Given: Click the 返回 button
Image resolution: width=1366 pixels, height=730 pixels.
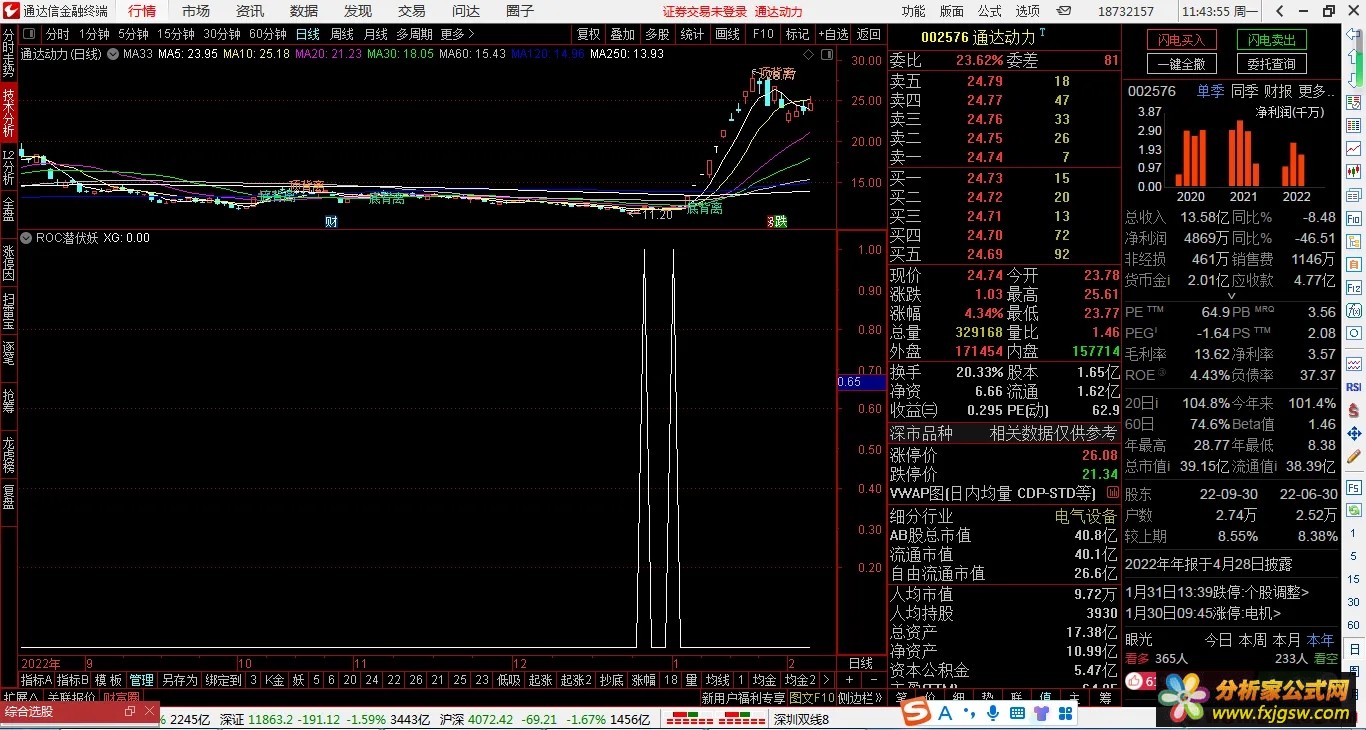Looking at the screenshot, I should coord(869,34).
